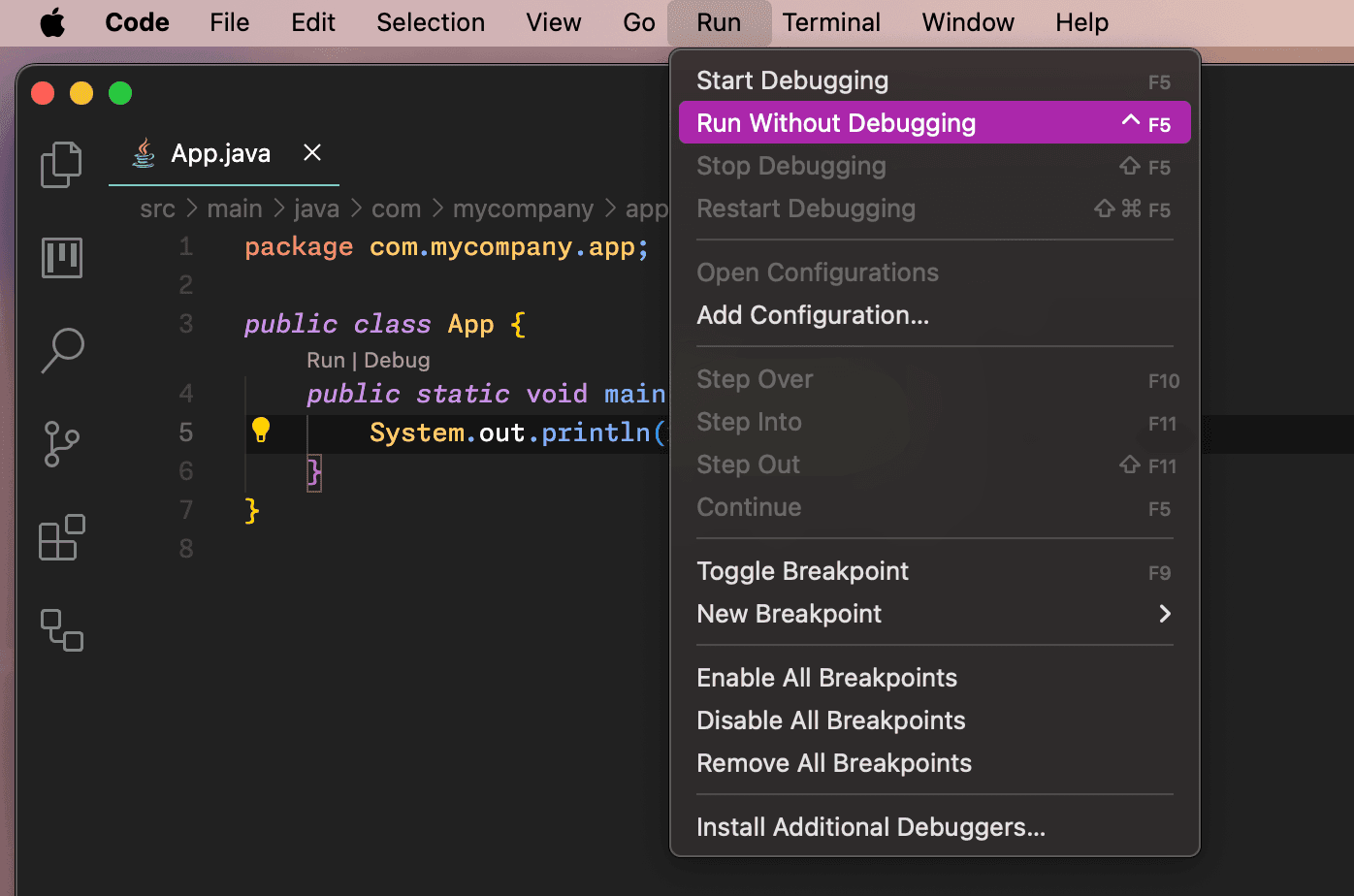Click the Java coffee cup icon on App.java tab

[144, 152]
